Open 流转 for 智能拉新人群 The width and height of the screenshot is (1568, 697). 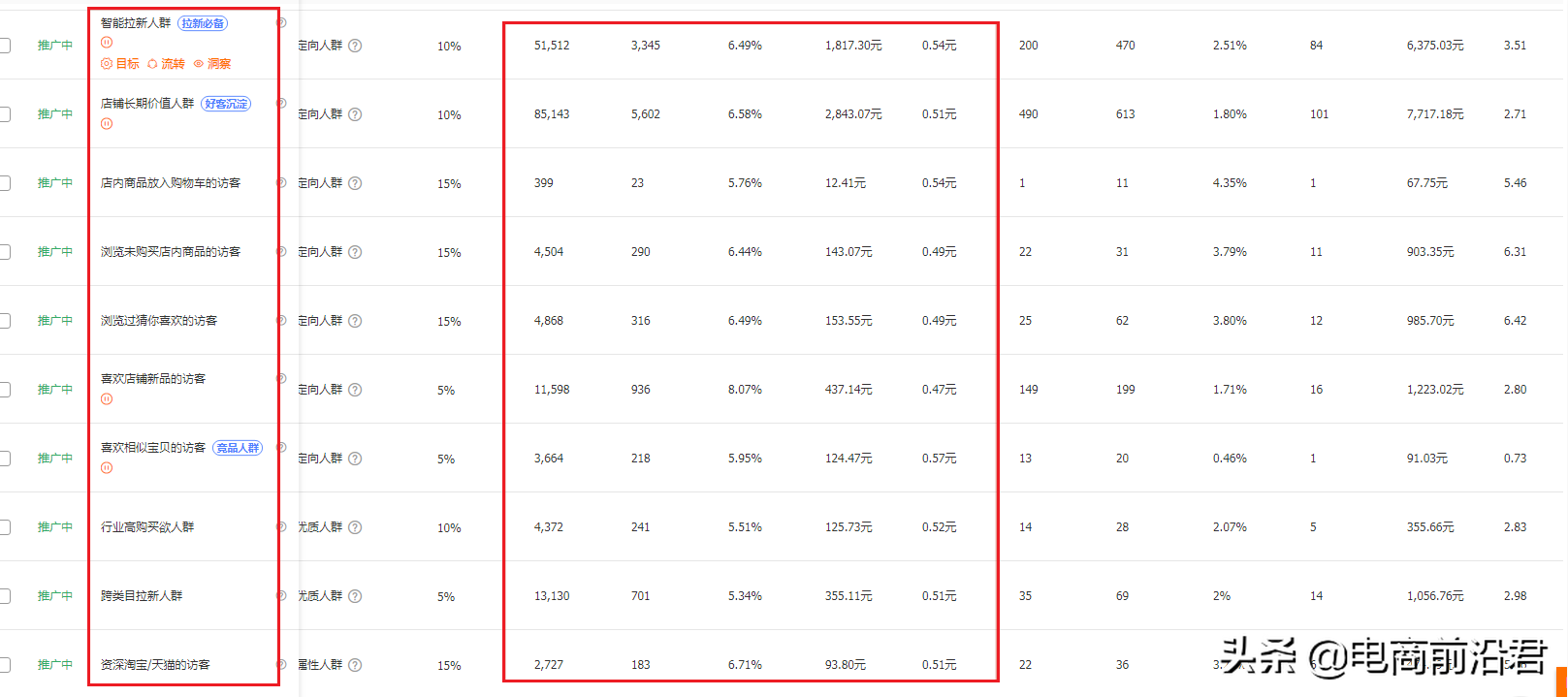(166, 64)
